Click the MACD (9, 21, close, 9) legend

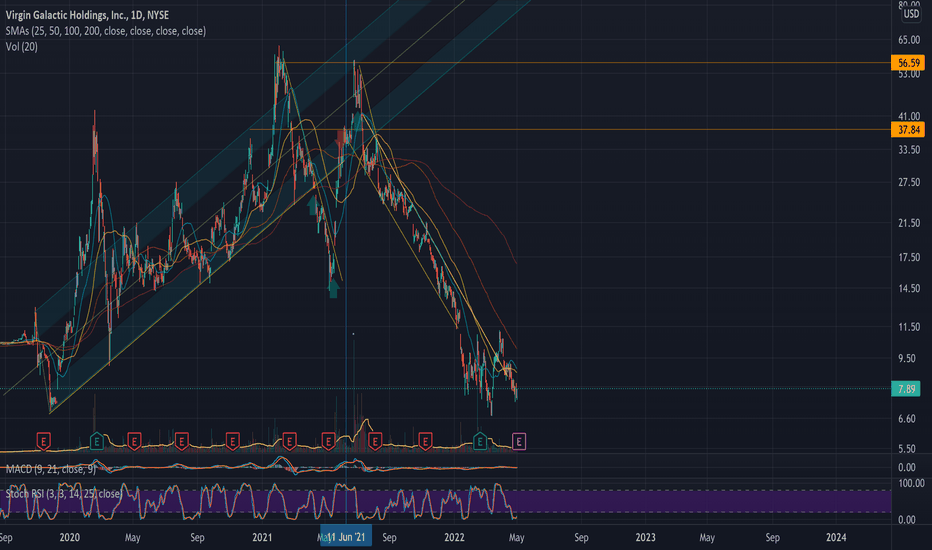[x=51, y=469]
